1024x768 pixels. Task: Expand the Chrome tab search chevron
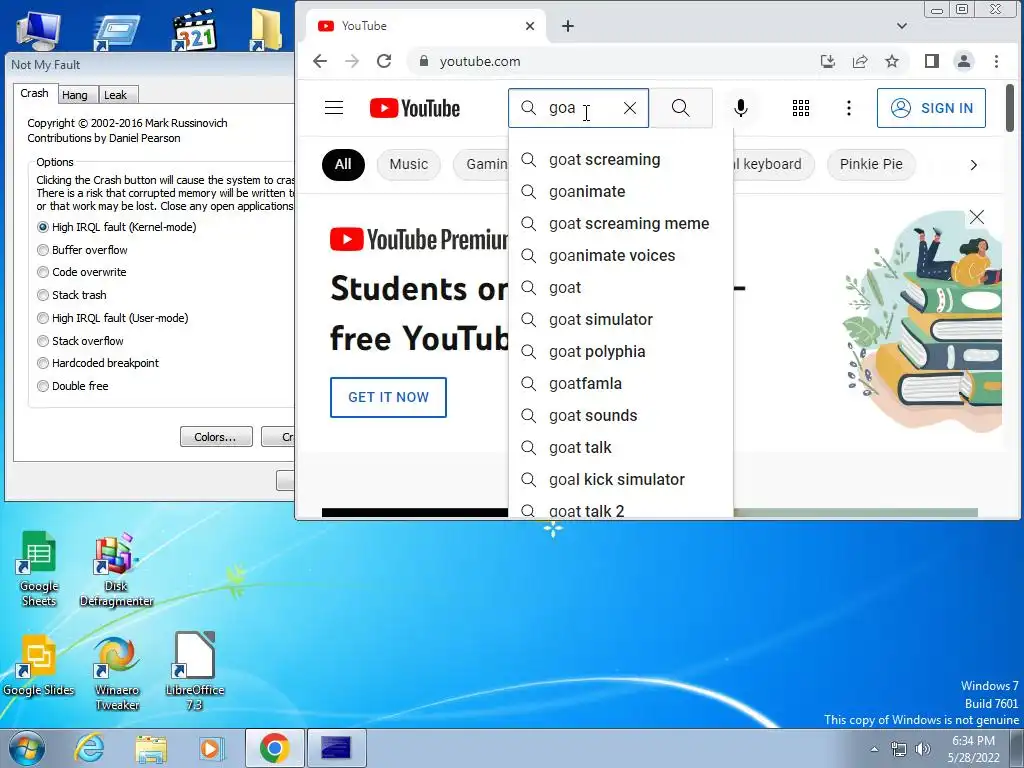(902, 26)
